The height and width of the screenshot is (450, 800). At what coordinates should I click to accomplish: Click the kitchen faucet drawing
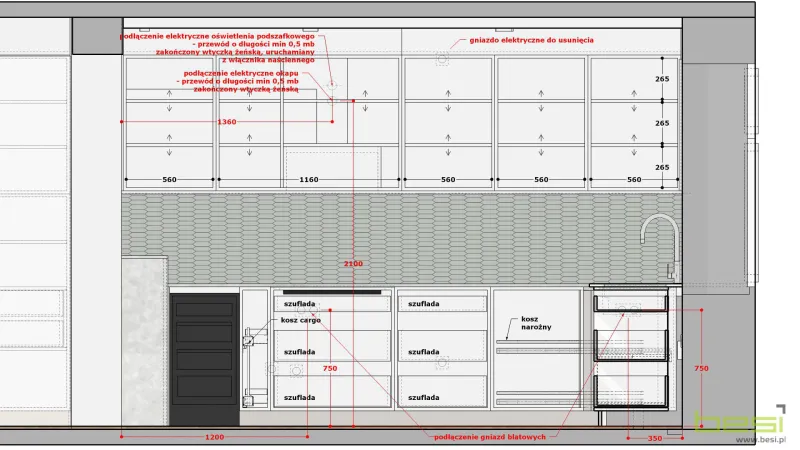click(661, 247)
